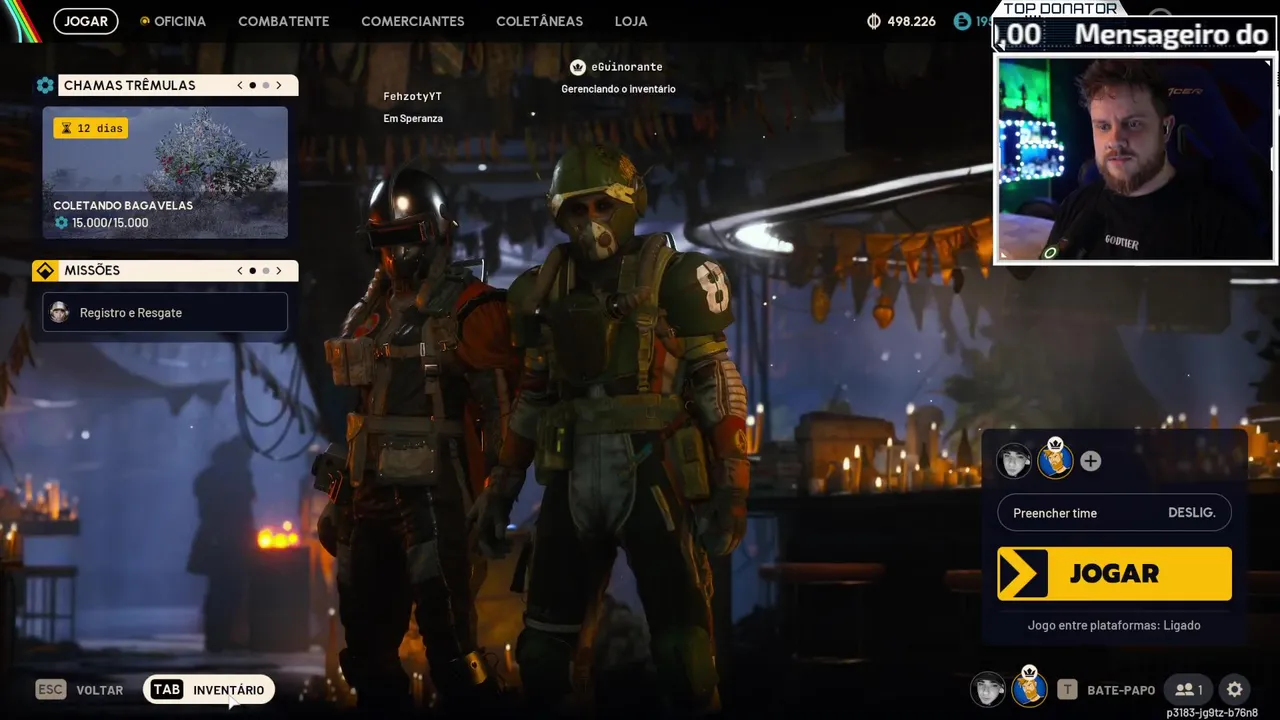This screenshot has width=1280, height=720.
Task: Click the 12 dias timer badge
Action: pos(91,128)
